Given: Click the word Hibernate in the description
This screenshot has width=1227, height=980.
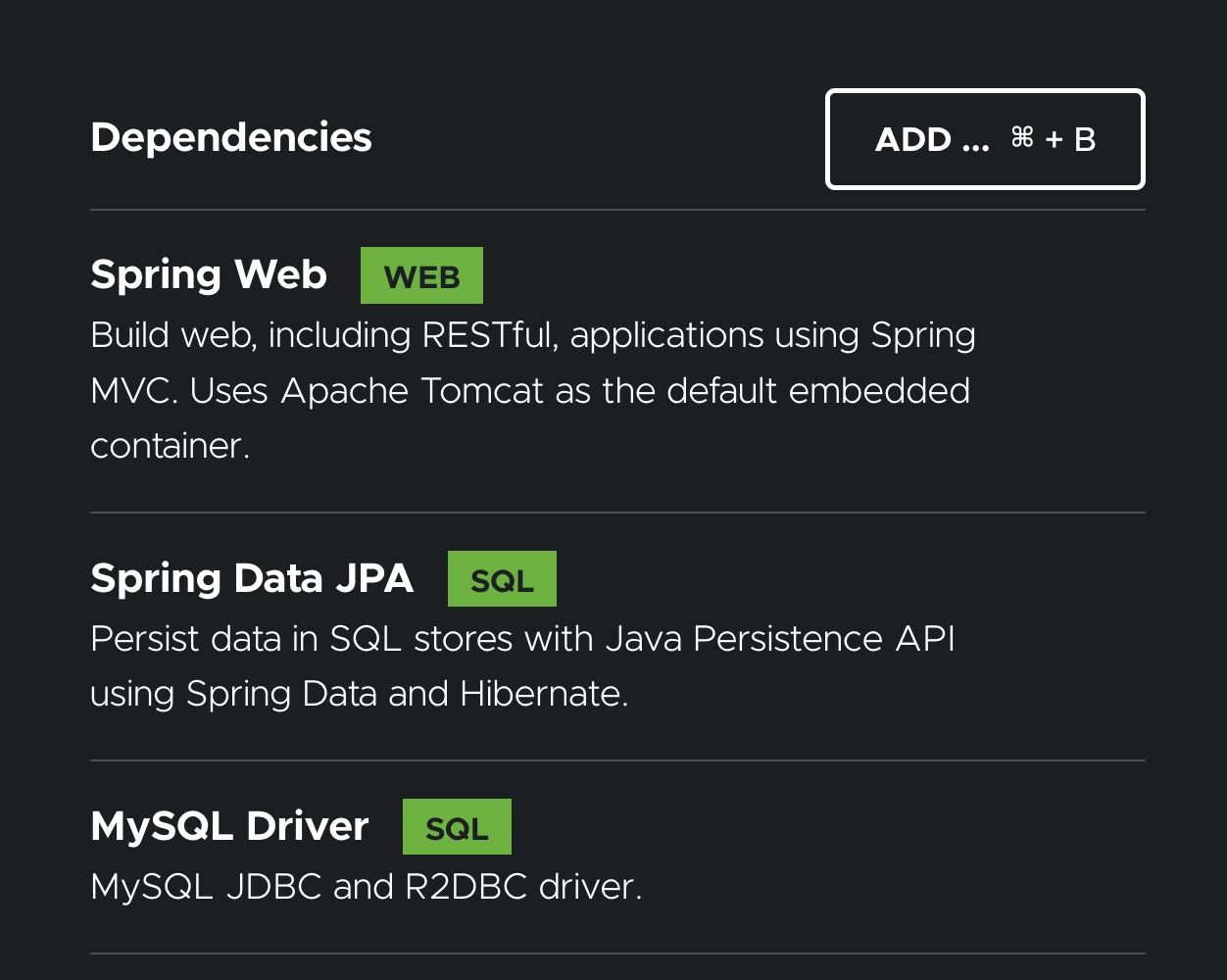Looking at the screenshot, I should (544, 694).
